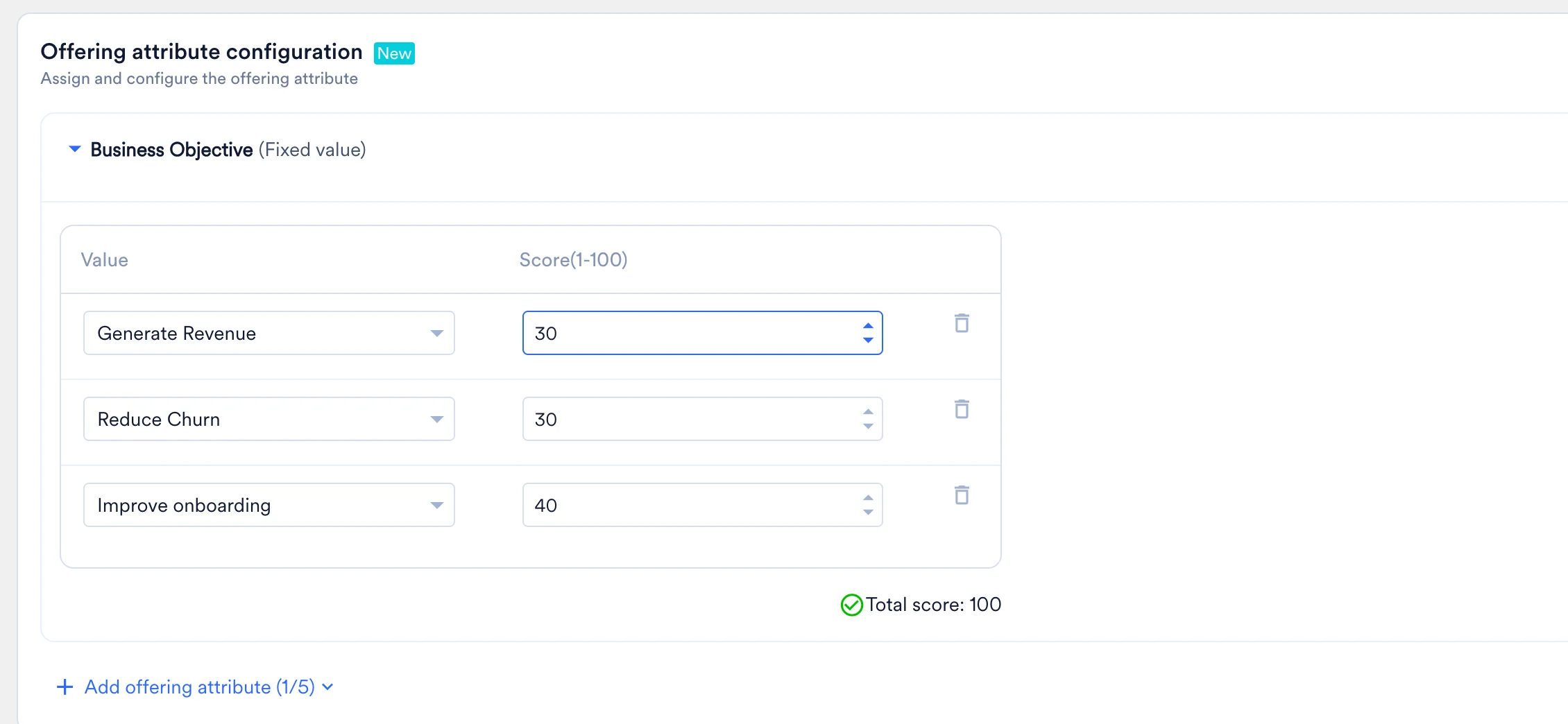
Task: Click the (Fixed value) label
Action: 312,150
